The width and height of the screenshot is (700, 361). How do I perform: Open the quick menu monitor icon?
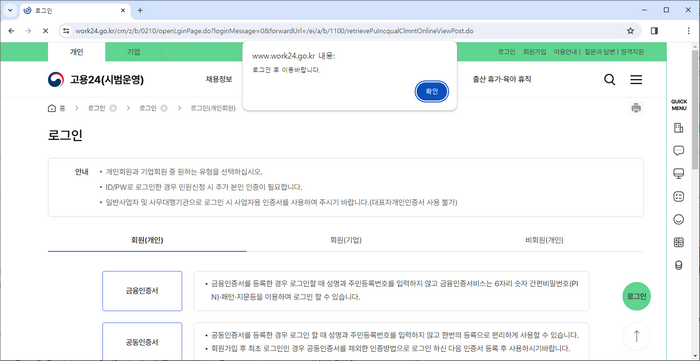(679, 174)
